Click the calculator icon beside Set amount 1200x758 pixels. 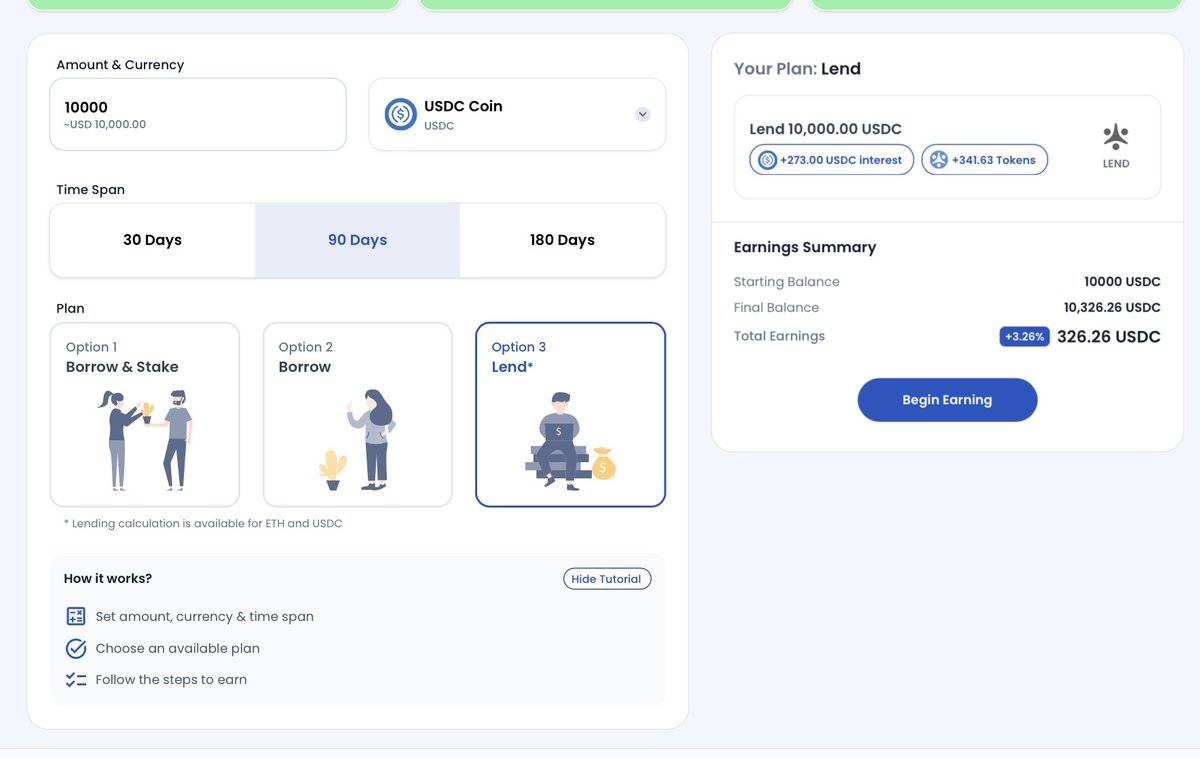(76, 616)
